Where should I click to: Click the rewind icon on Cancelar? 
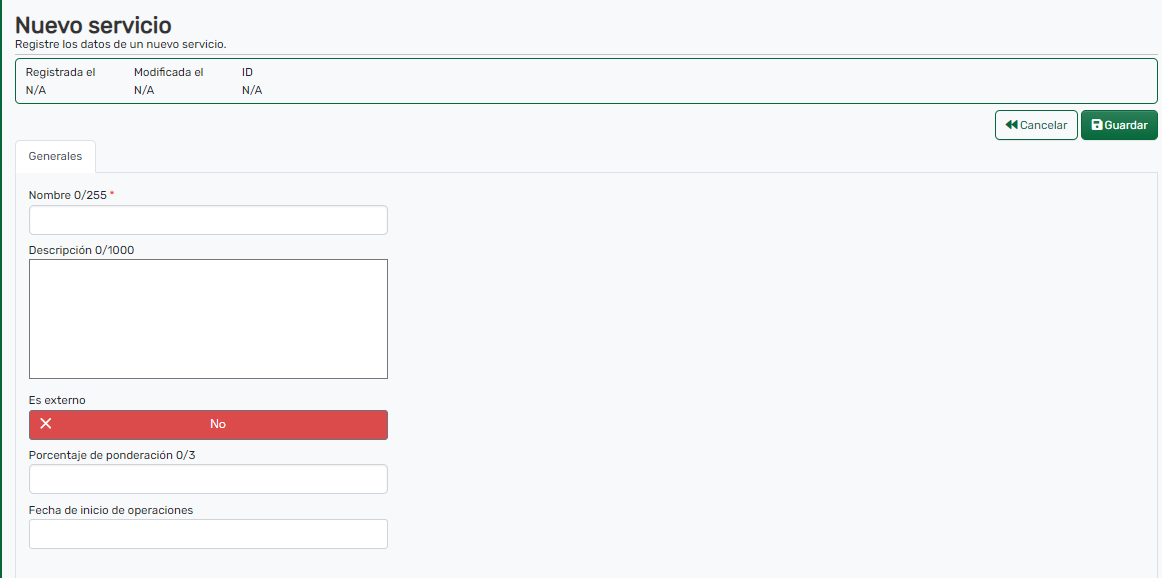1012,125
